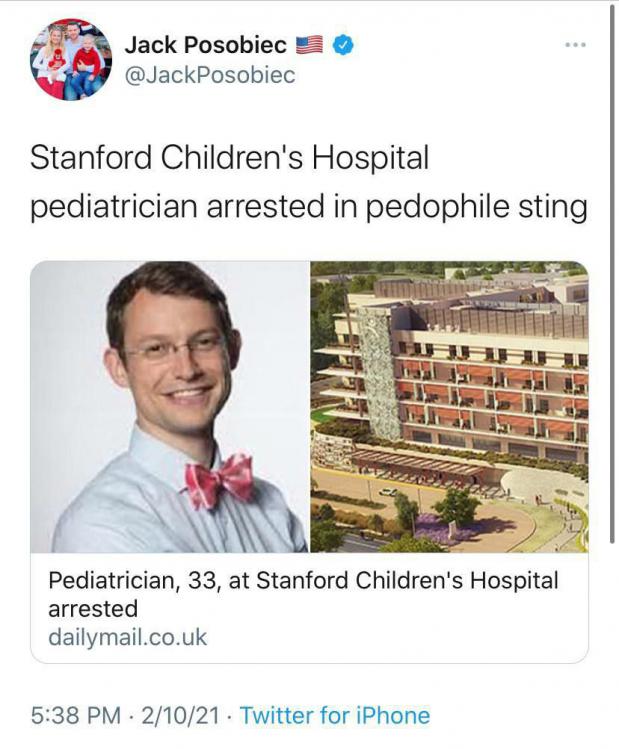
Task: Select the tweet line 'Stanford Children's Hospital'
Action: click(x=229, y=157)
